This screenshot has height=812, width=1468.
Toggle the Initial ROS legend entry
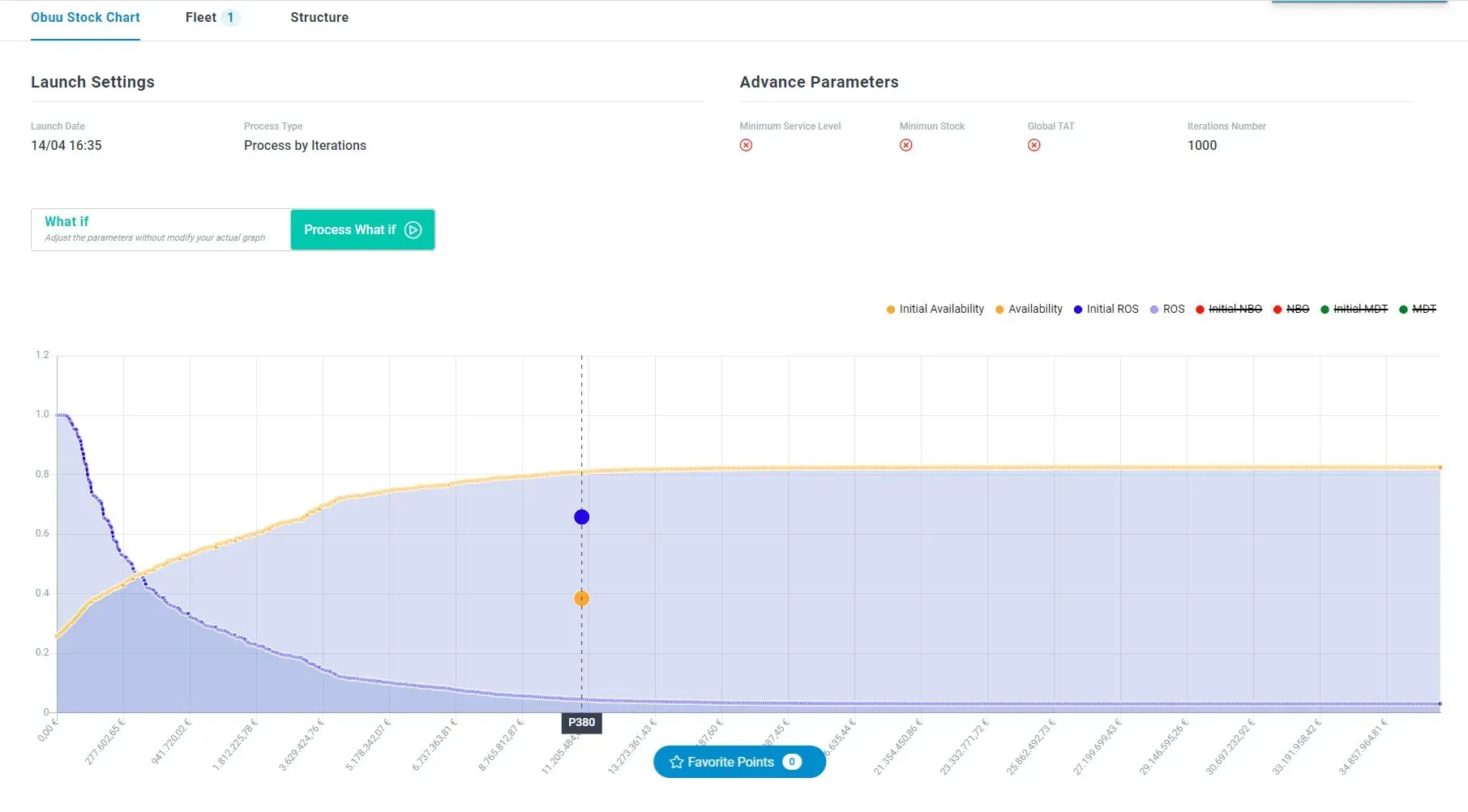click(x=1106, y=309)
